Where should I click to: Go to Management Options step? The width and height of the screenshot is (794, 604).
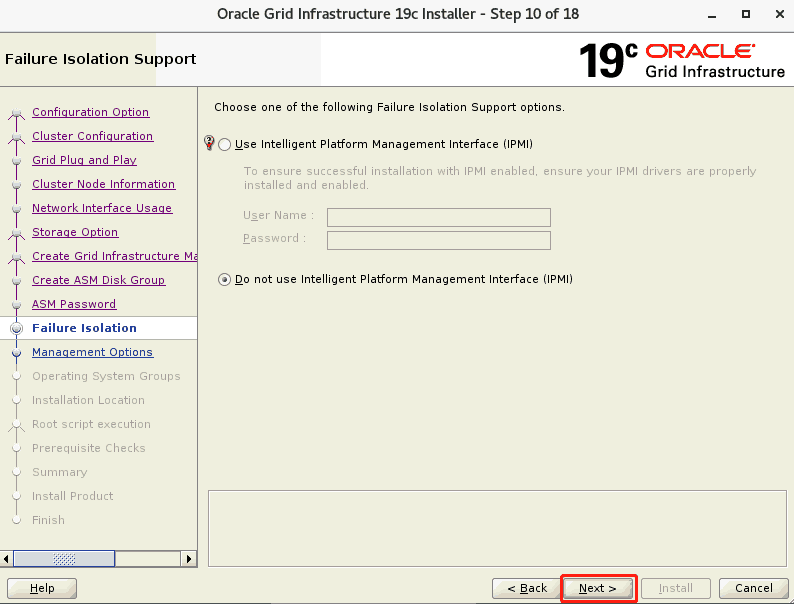(93, 352)
